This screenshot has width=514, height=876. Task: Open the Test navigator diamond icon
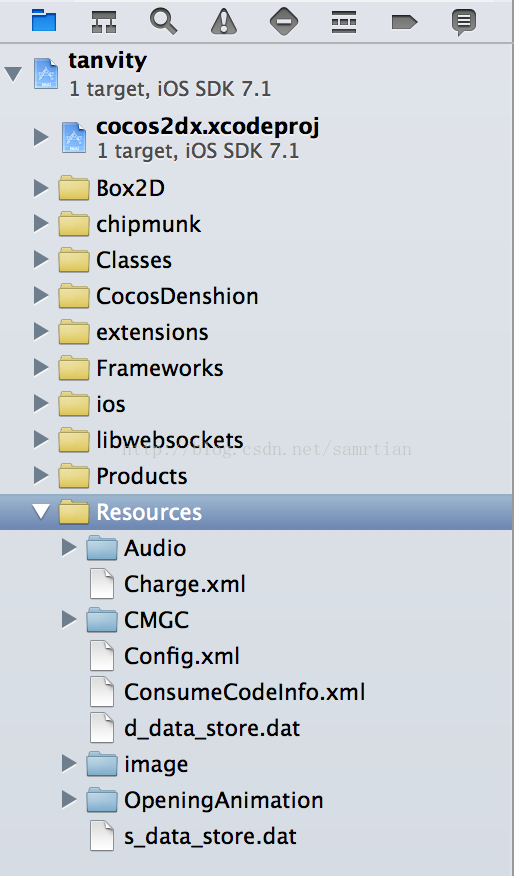click(284, 22)
